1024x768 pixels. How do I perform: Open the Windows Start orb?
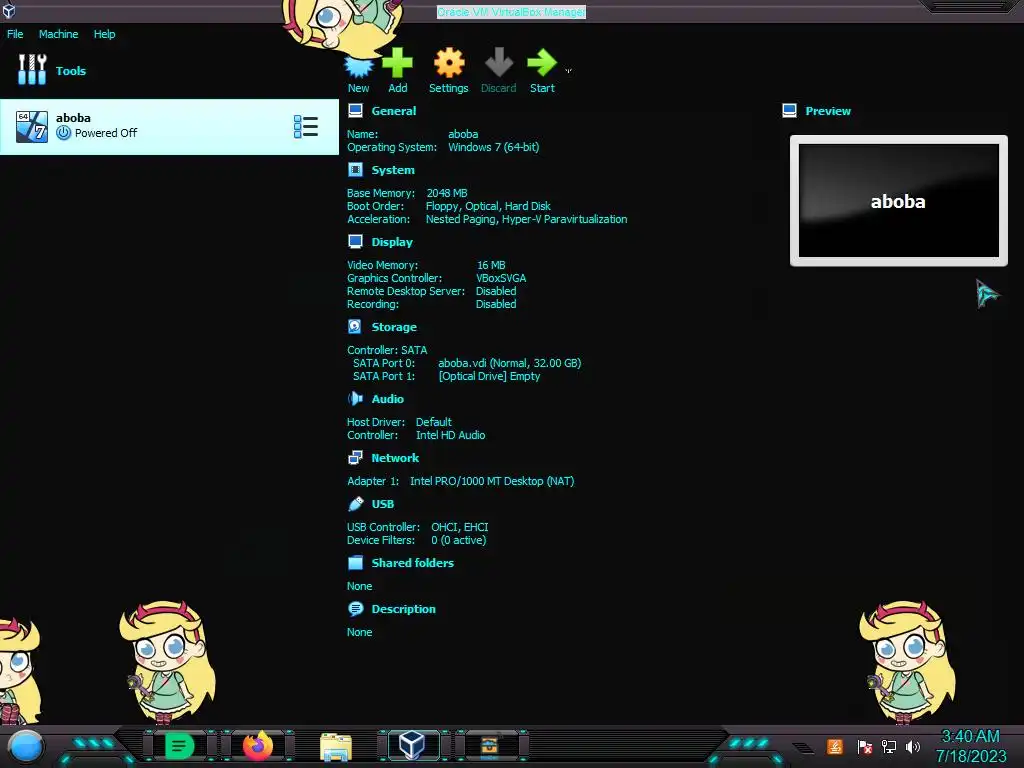pos(26,747)
